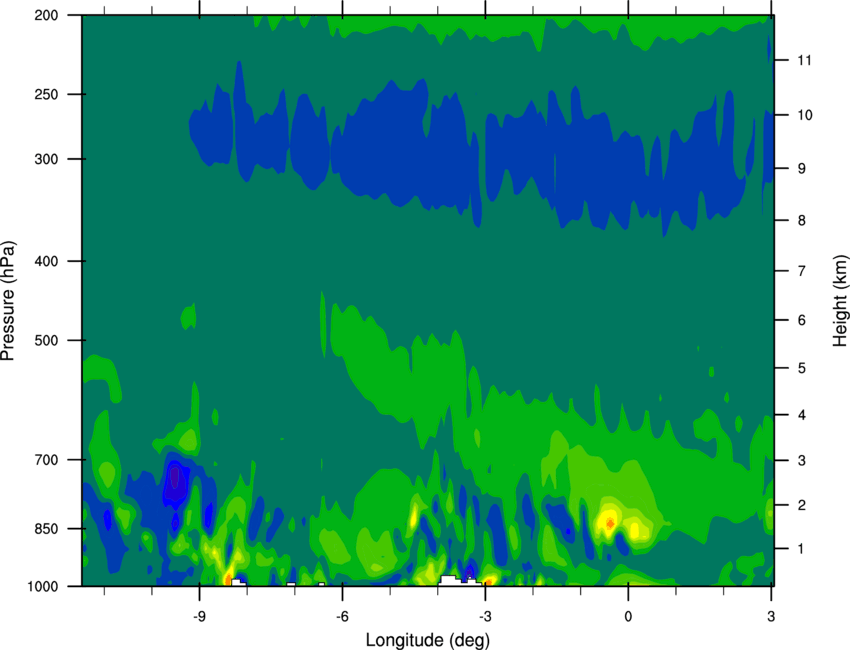Image resolution: width=850 pixels, height=650 pixels.
Task: Click the 'Height (km)' axis title
Action: tap(840, 300)
